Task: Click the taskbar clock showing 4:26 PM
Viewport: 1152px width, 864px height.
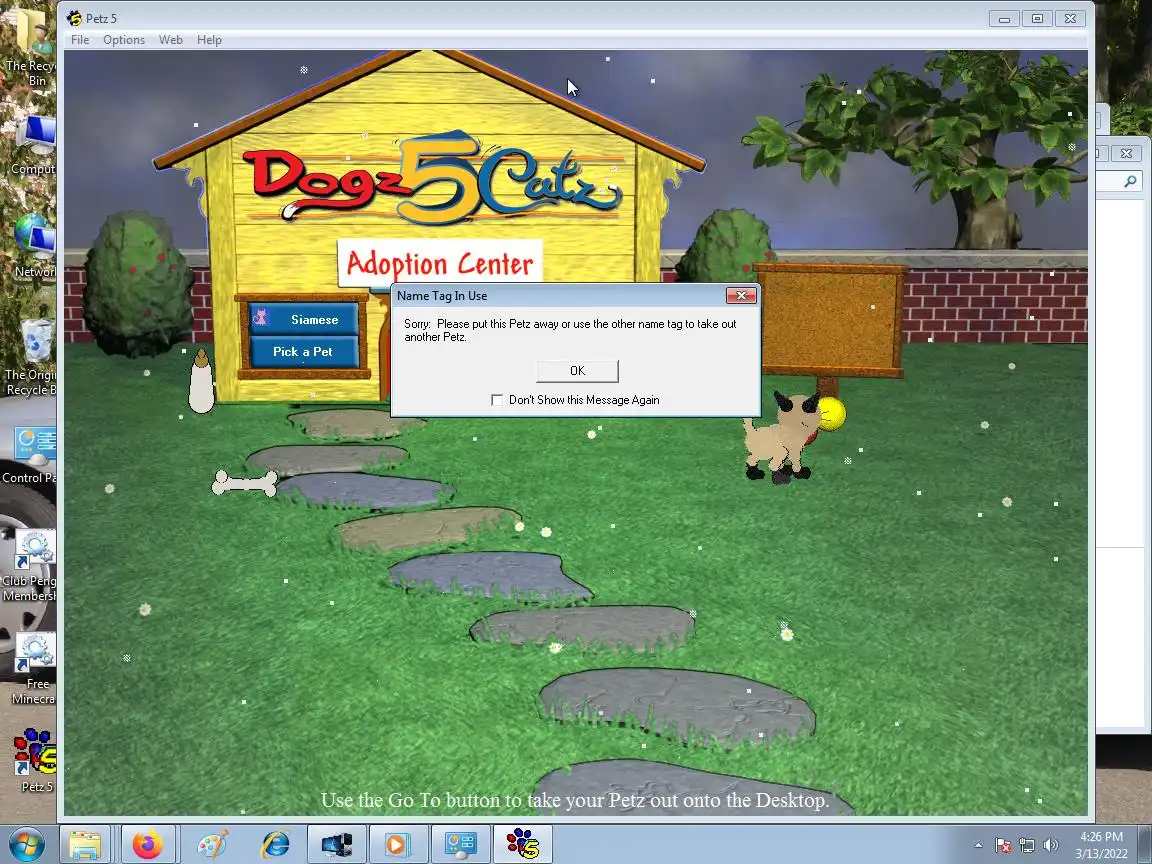Action: 1101,845
